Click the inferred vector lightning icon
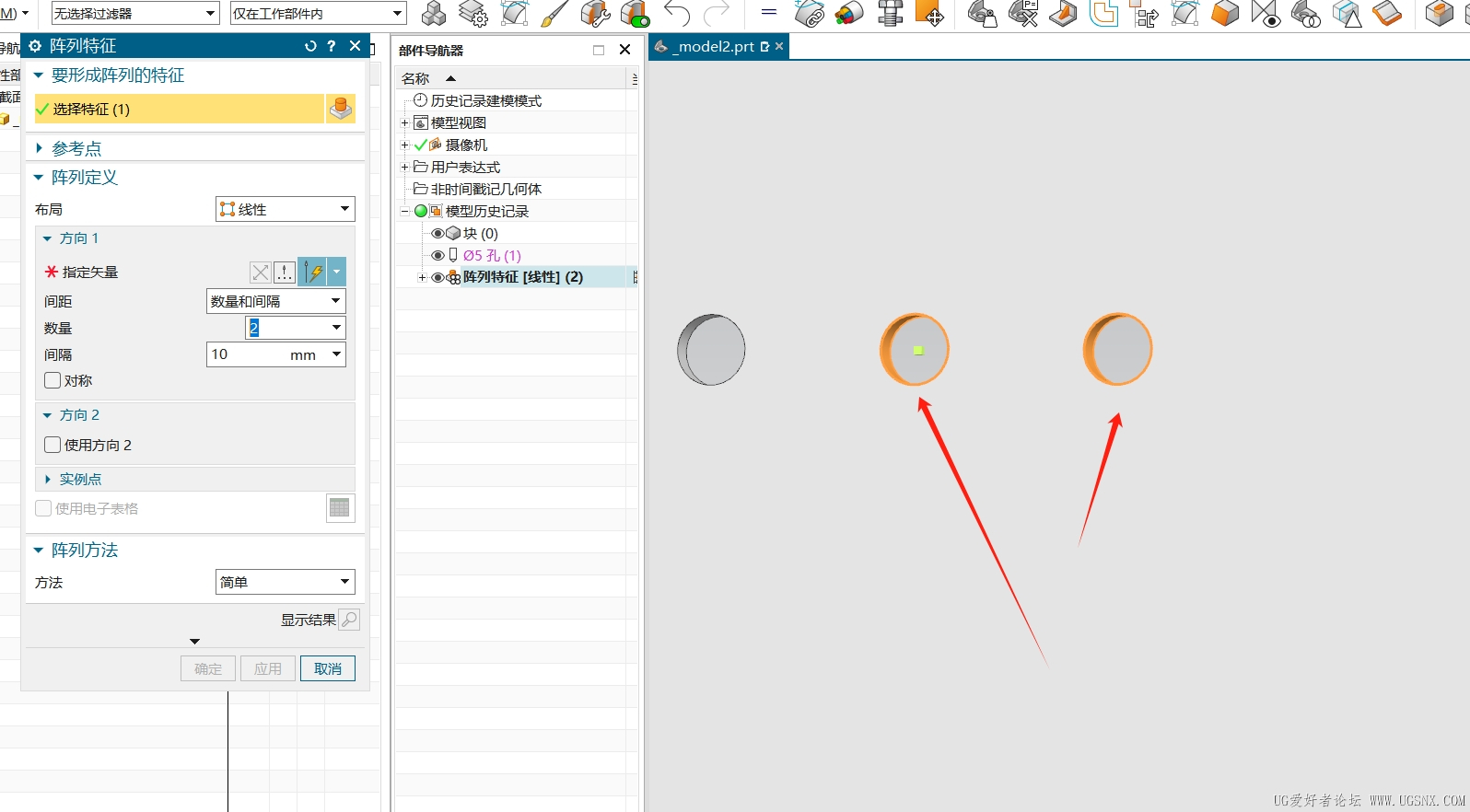The width and height of the screenshot is (1470, 812). (313, 273)
